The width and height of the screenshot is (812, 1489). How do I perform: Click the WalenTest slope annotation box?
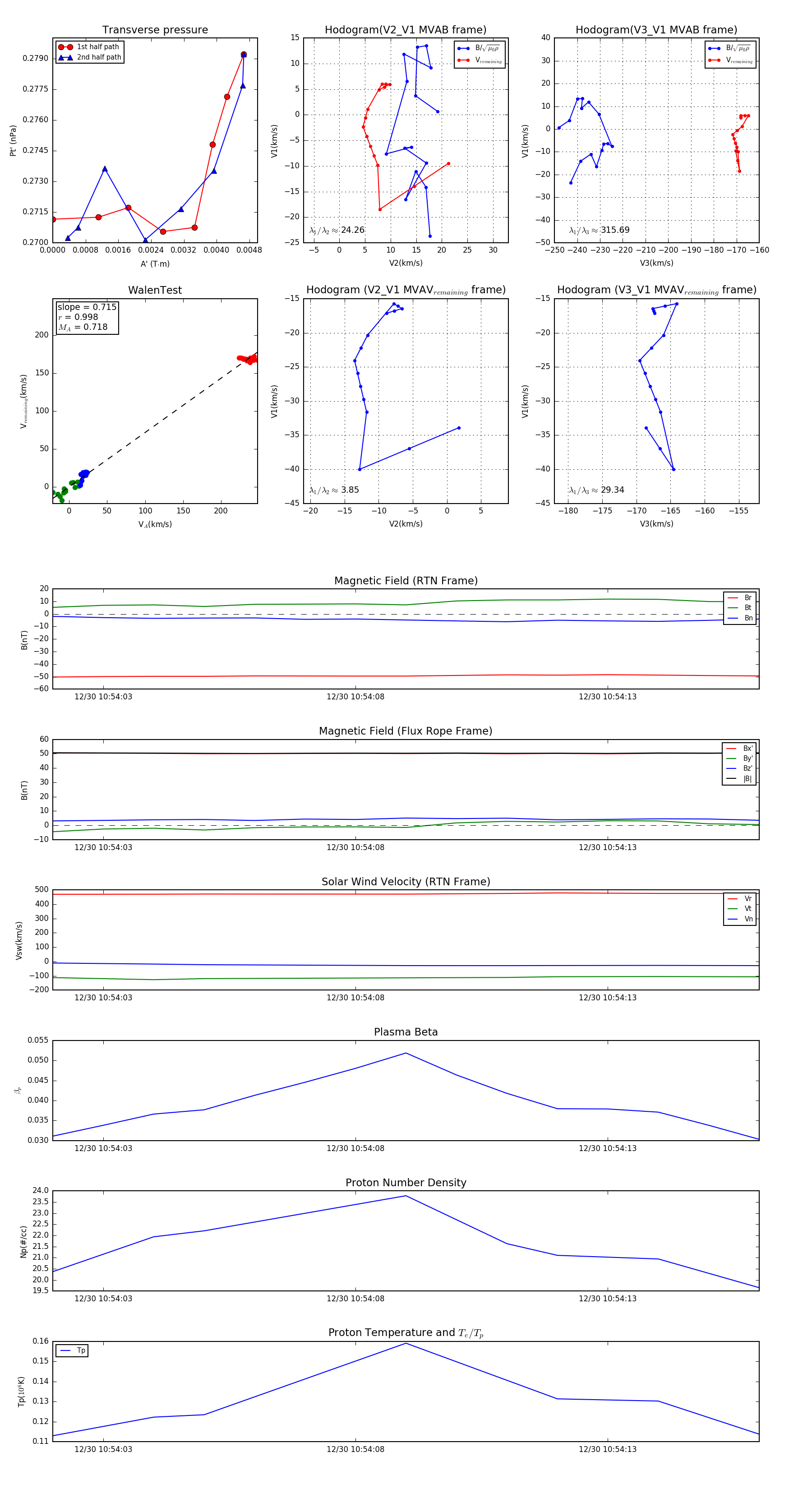pos(87,317)
